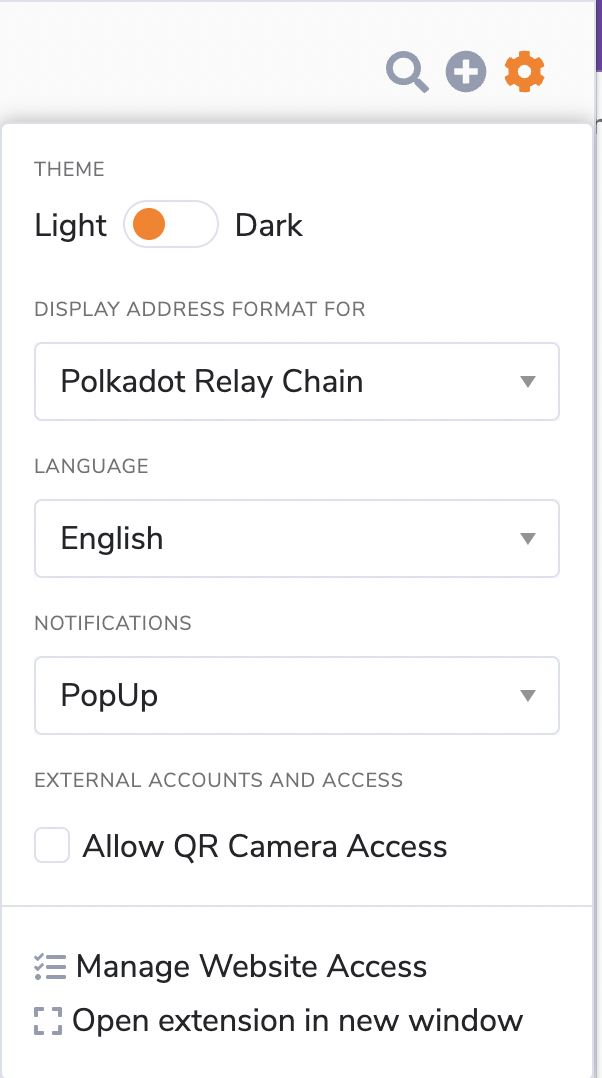Click the search magnifier icon
Image resolution: width=602 pixels, height=1078 pixels.
tap(407, 73)
